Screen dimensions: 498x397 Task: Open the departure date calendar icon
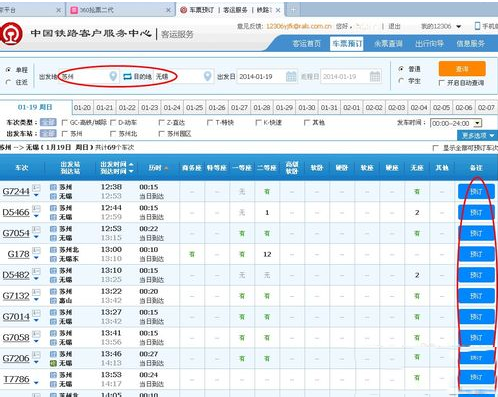pyautogui.click(x=291, y=76)
